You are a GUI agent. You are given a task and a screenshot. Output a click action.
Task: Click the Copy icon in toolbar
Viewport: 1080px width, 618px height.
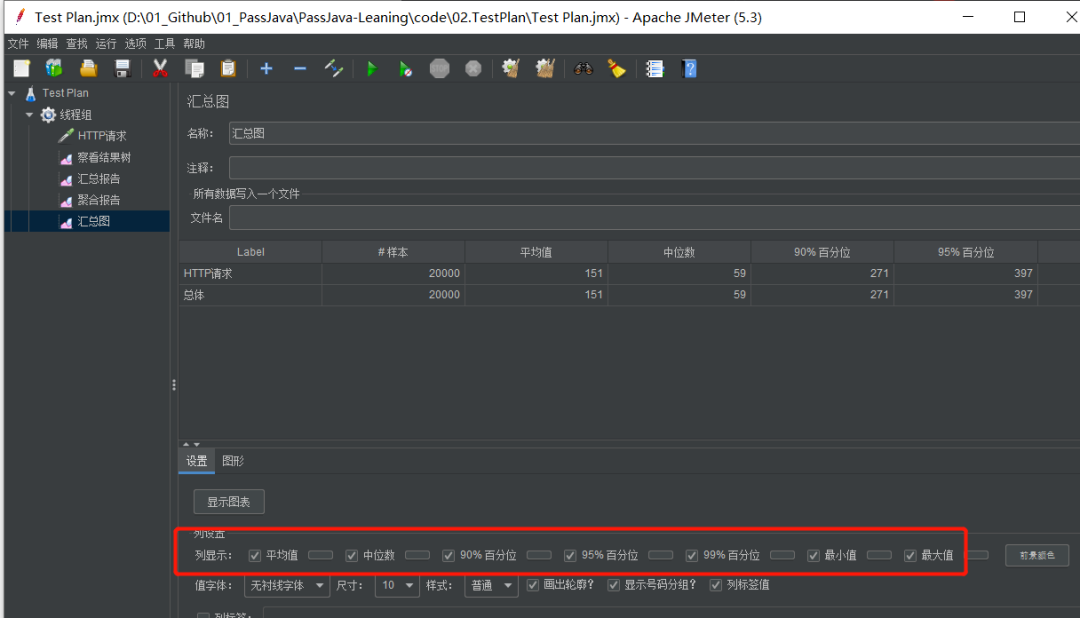click(x=195, y=69)
